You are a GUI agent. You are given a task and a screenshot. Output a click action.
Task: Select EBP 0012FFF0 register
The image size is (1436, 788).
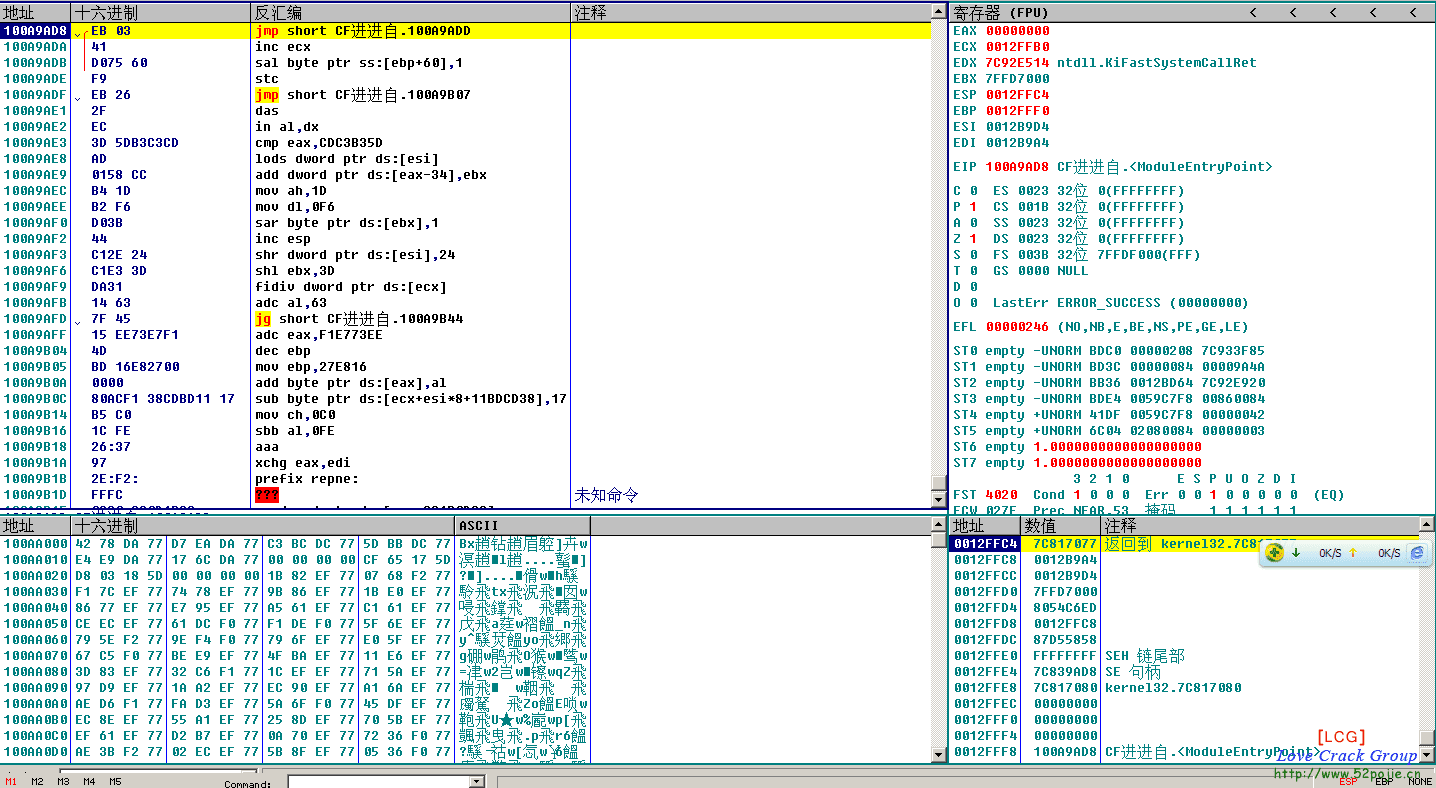coord(1001,111)
